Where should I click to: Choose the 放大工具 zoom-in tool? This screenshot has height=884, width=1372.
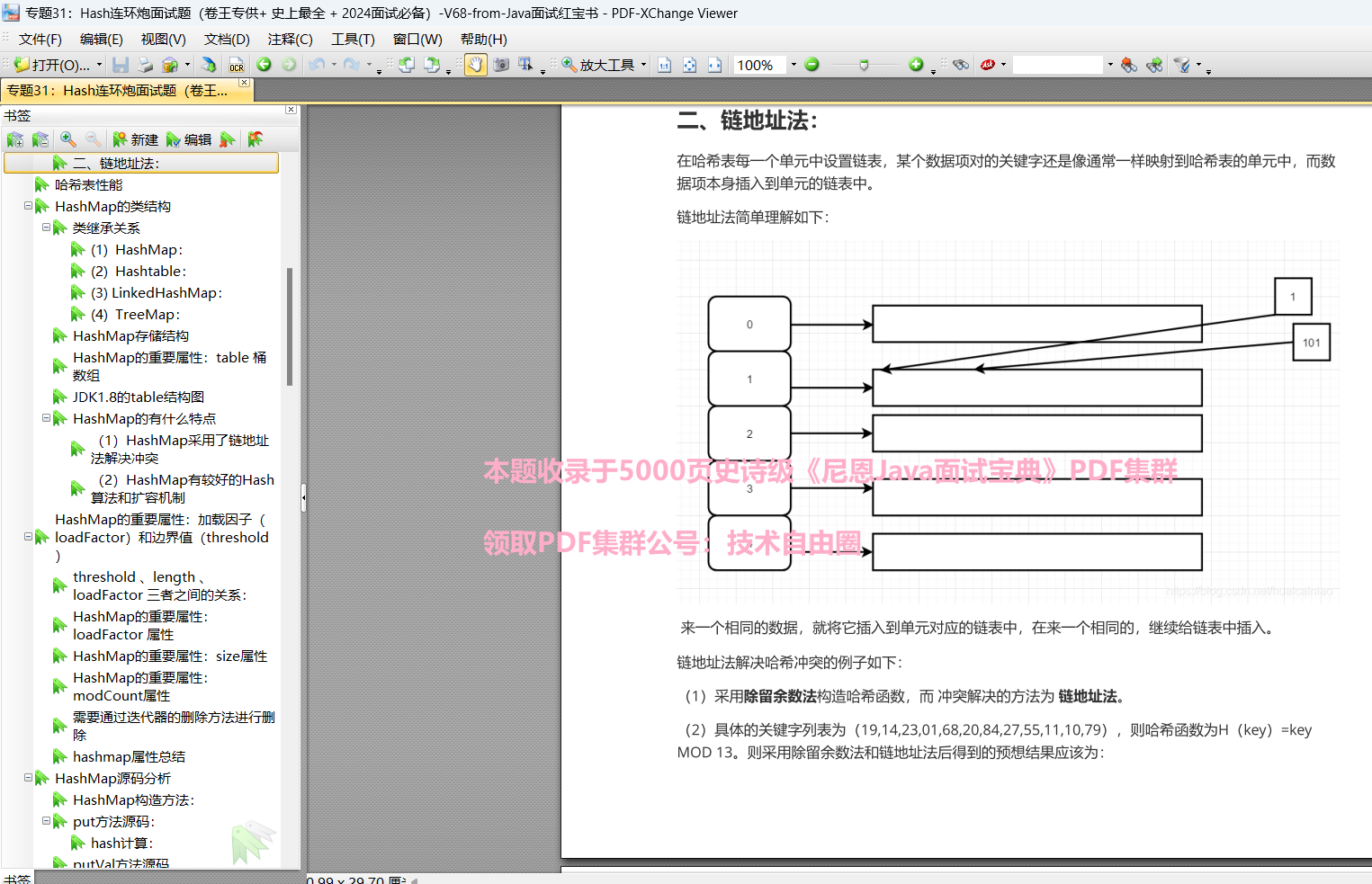click(597, 65)
